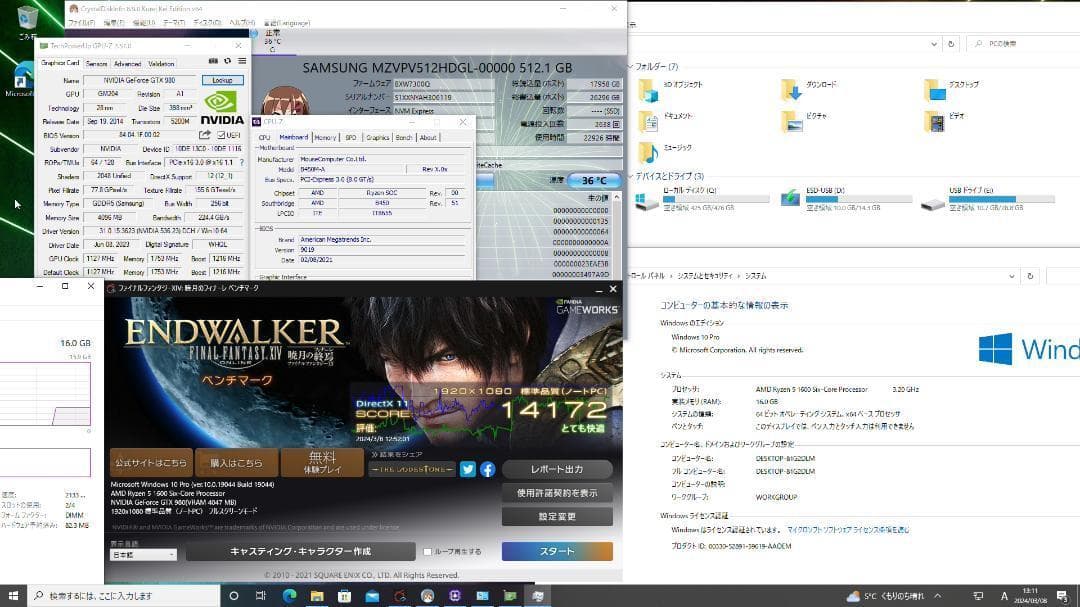The width and height of the screenshot is (1080, 607).
Task: Collapse the Folders section in Explorer
Action: 630,67
